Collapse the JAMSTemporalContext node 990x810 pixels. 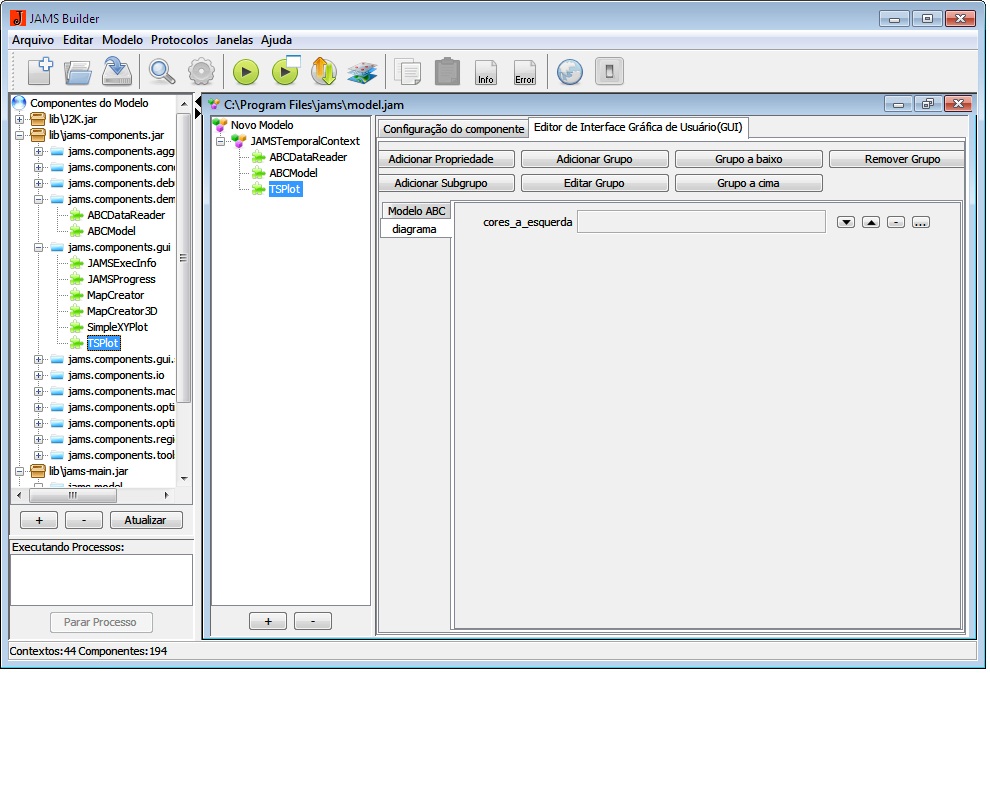(221, 141)
